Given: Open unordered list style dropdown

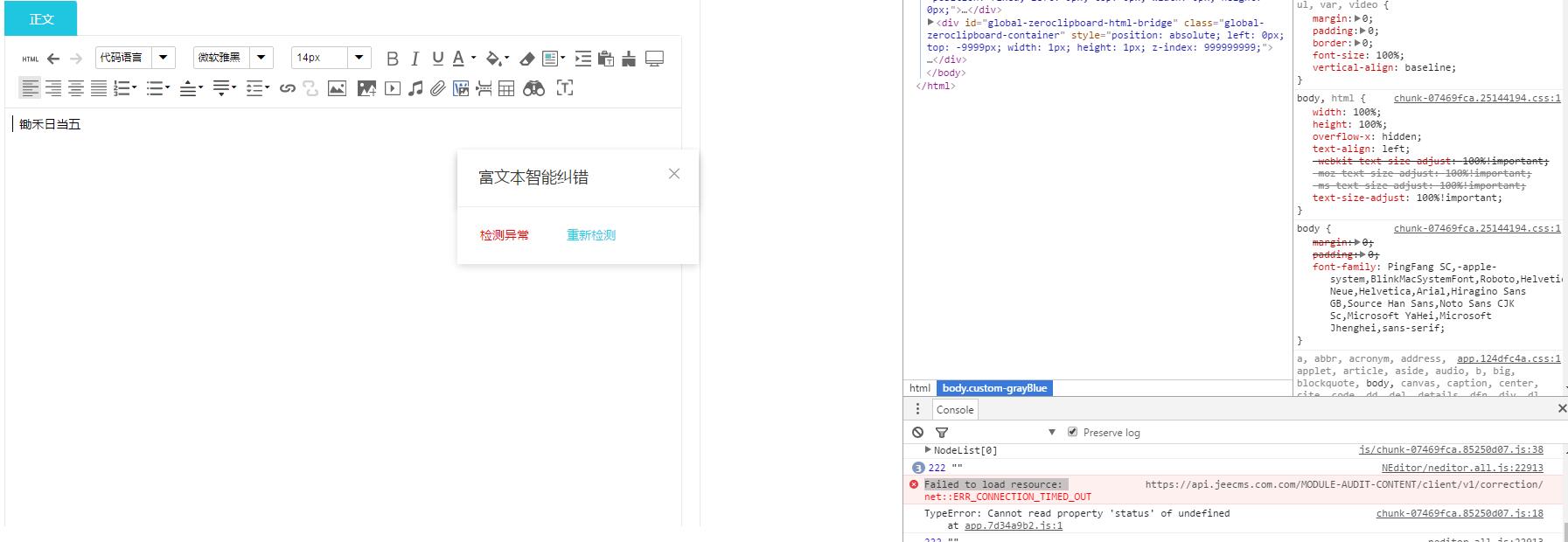Looking at the screenshot, I should point(167,87).
